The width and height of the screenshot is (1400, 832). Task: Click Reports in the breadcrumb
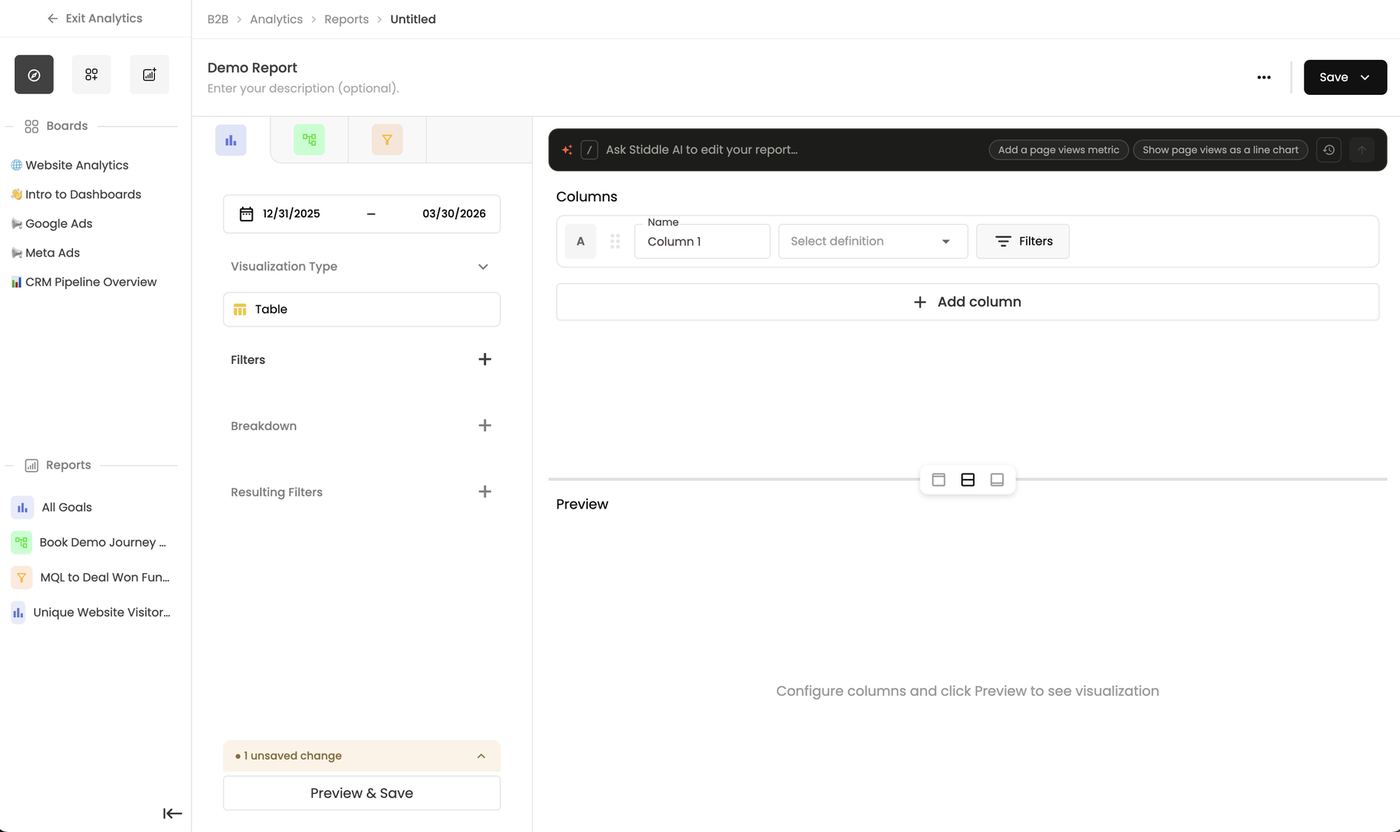pyautogui.click(x=346, y=19)
